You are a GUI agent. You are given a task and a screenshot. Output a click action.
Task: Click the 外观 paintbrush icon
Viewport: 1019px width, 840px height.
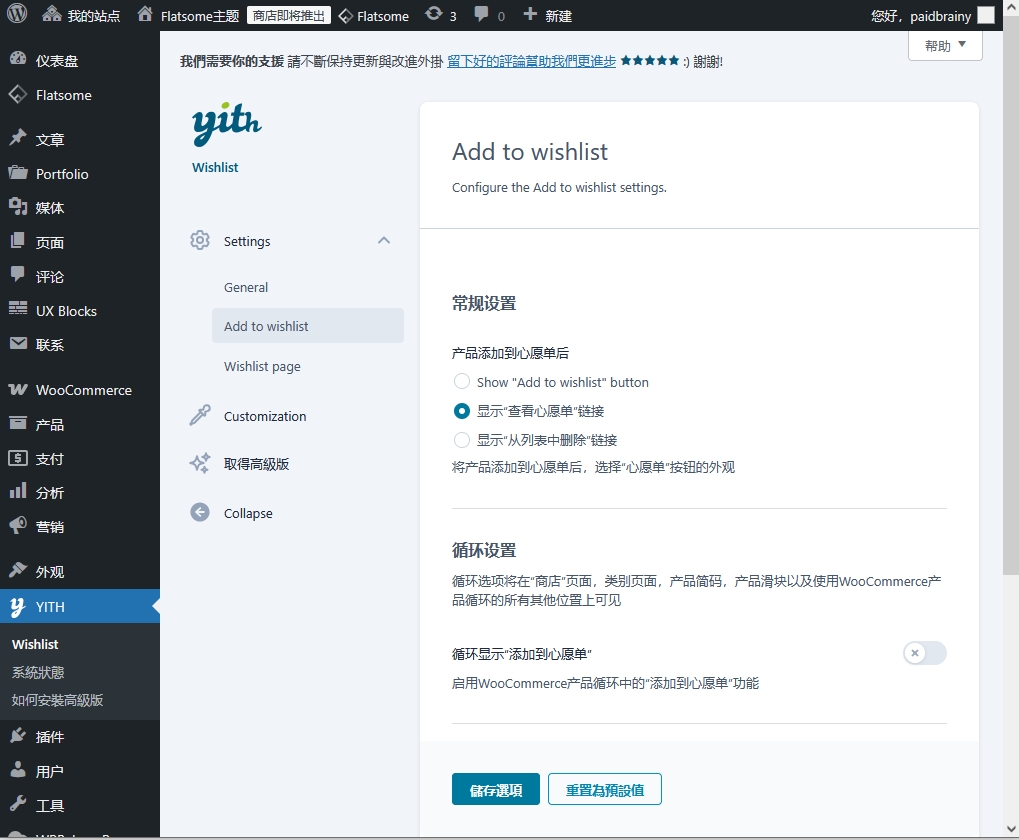coord(18,571)
